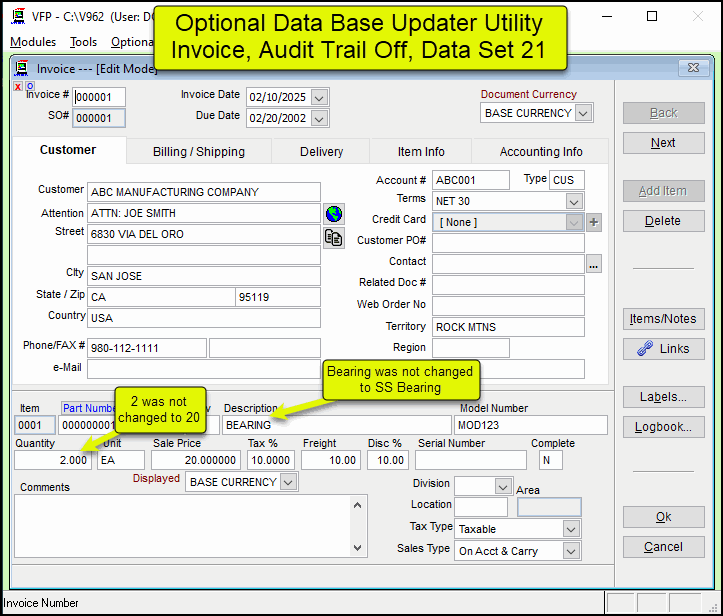Click the City field SAN JOSE
The image size is (723, 616).
[x=204, y=276]
